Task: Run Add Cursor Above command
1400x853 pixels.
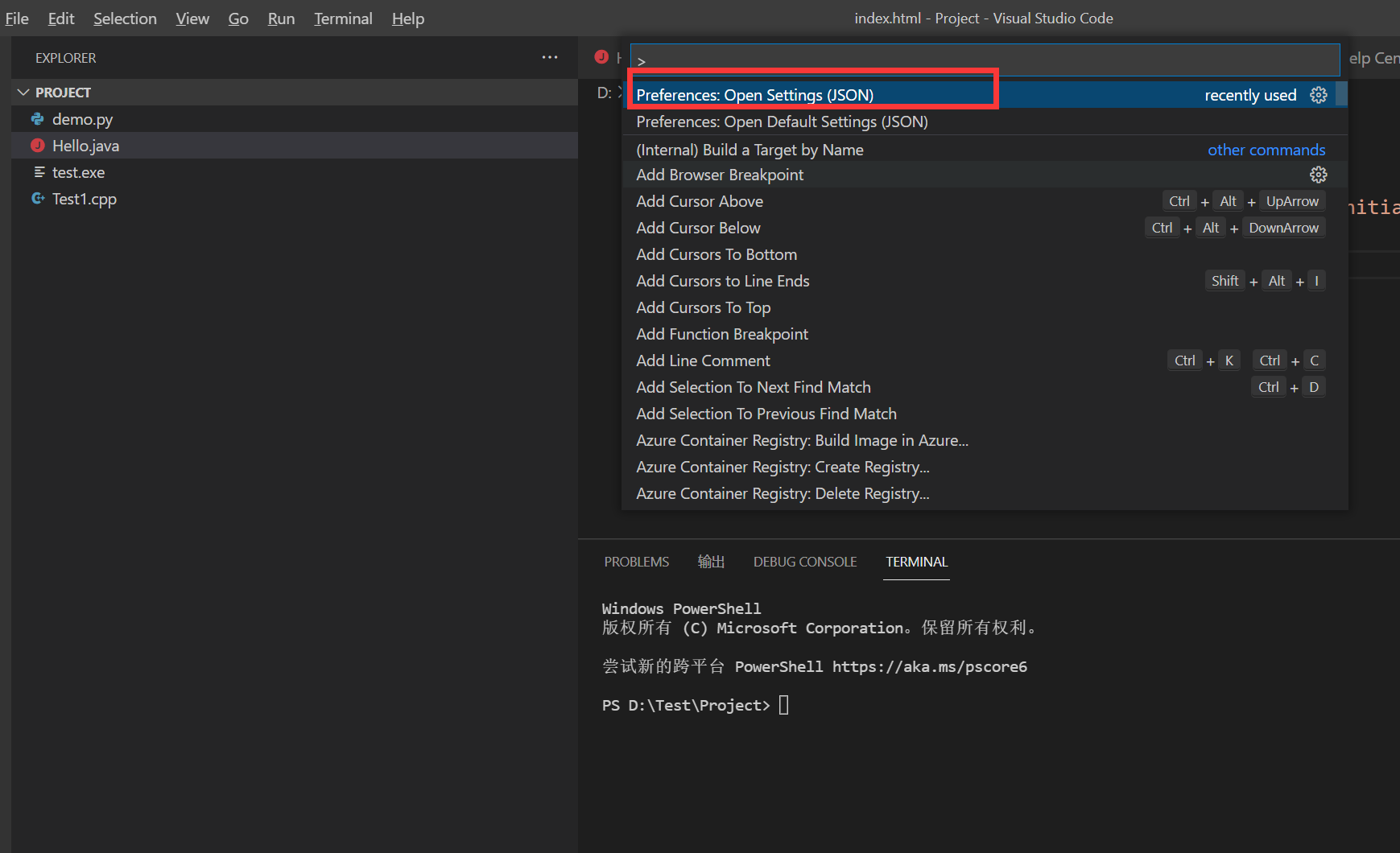Action: (985, 201)
